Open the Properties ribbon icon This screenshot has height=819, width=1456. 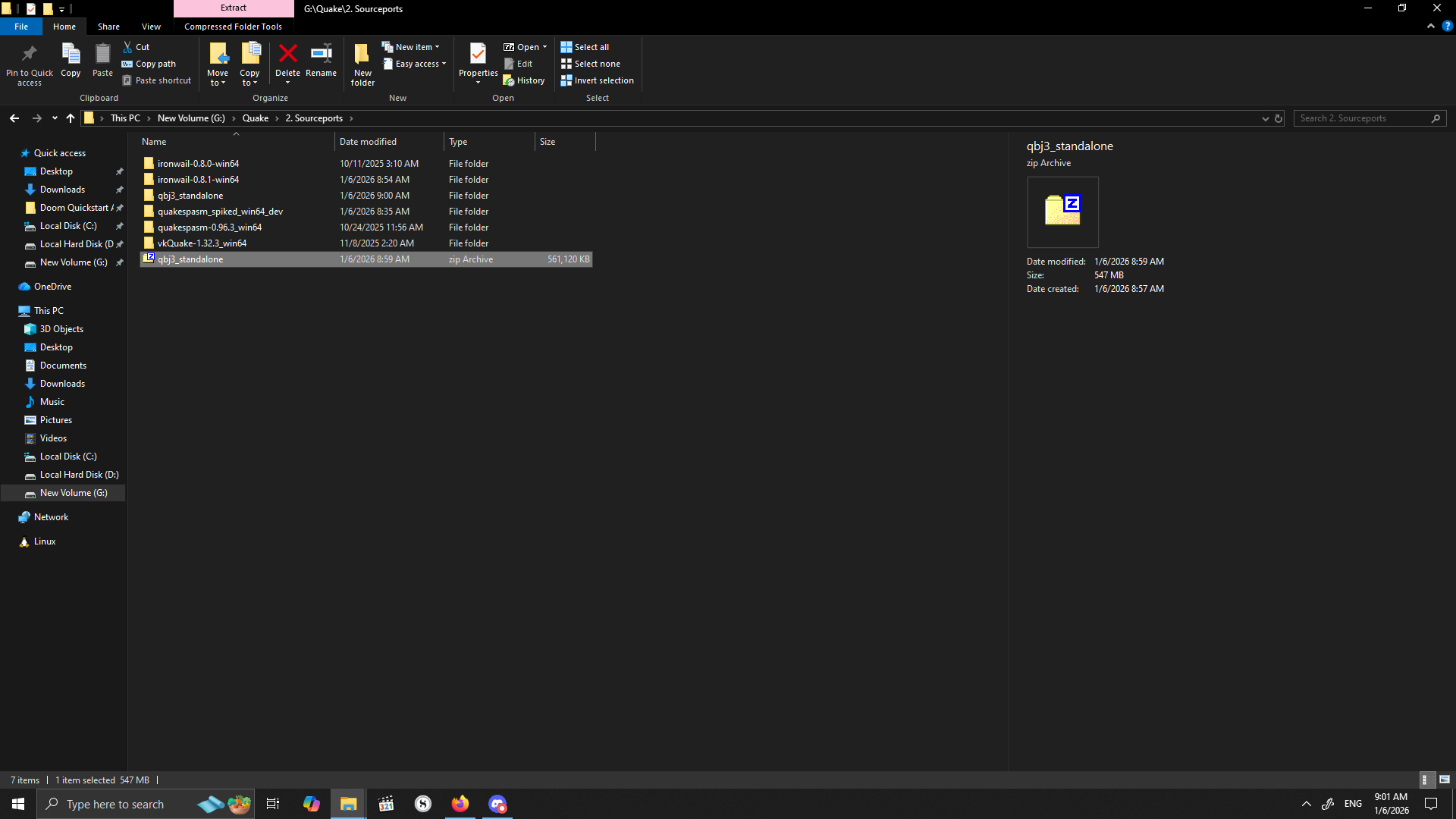point(478,55)
